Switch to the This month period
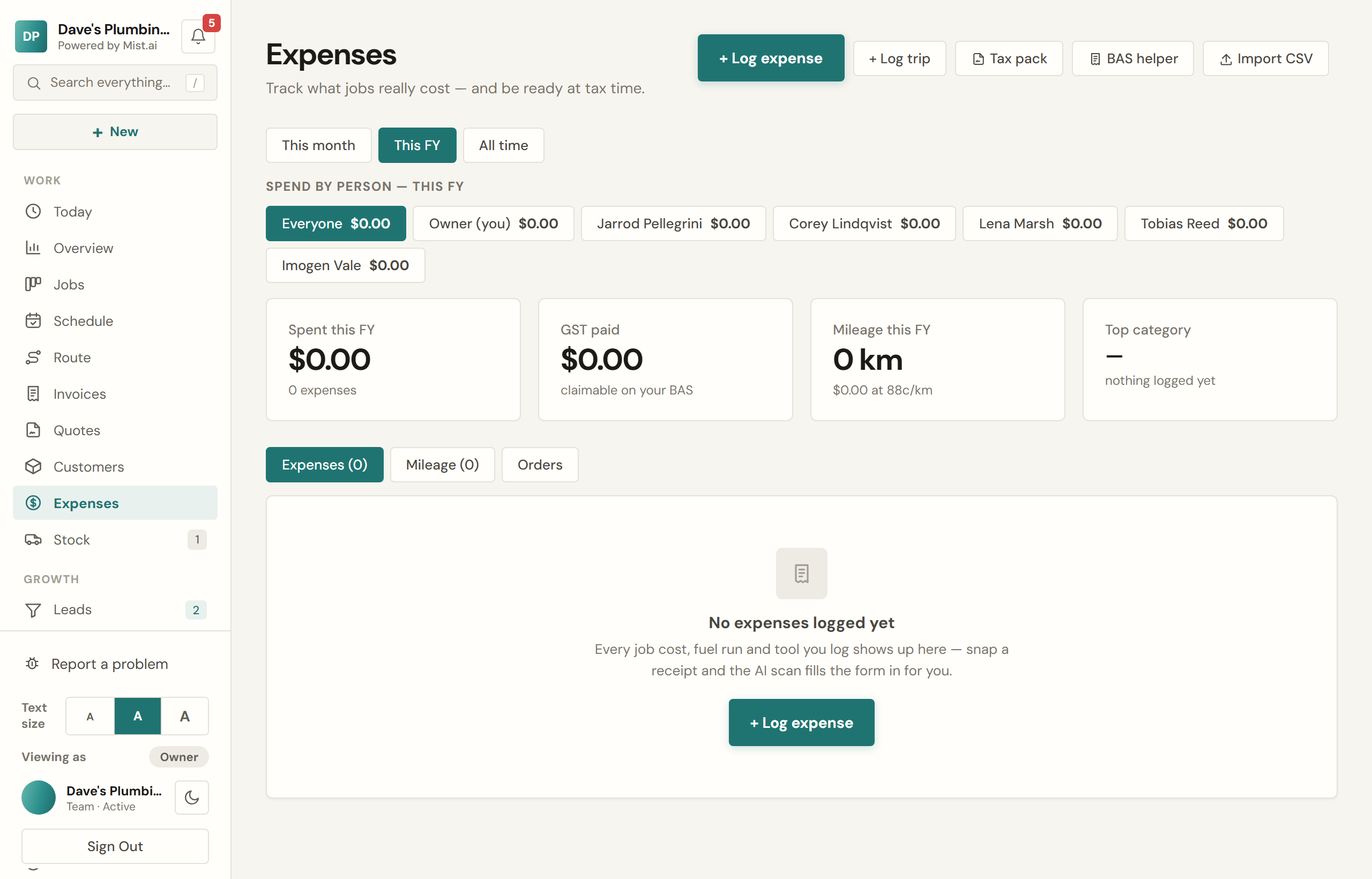Image resolution: width=1372 pixels, height=879 pixels. [x=318, y=146]
